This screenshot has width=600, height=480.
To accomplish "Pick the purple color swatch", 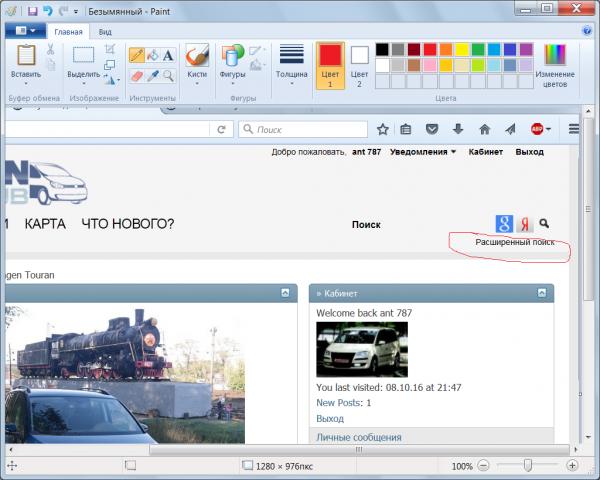I will click(526, 49).
